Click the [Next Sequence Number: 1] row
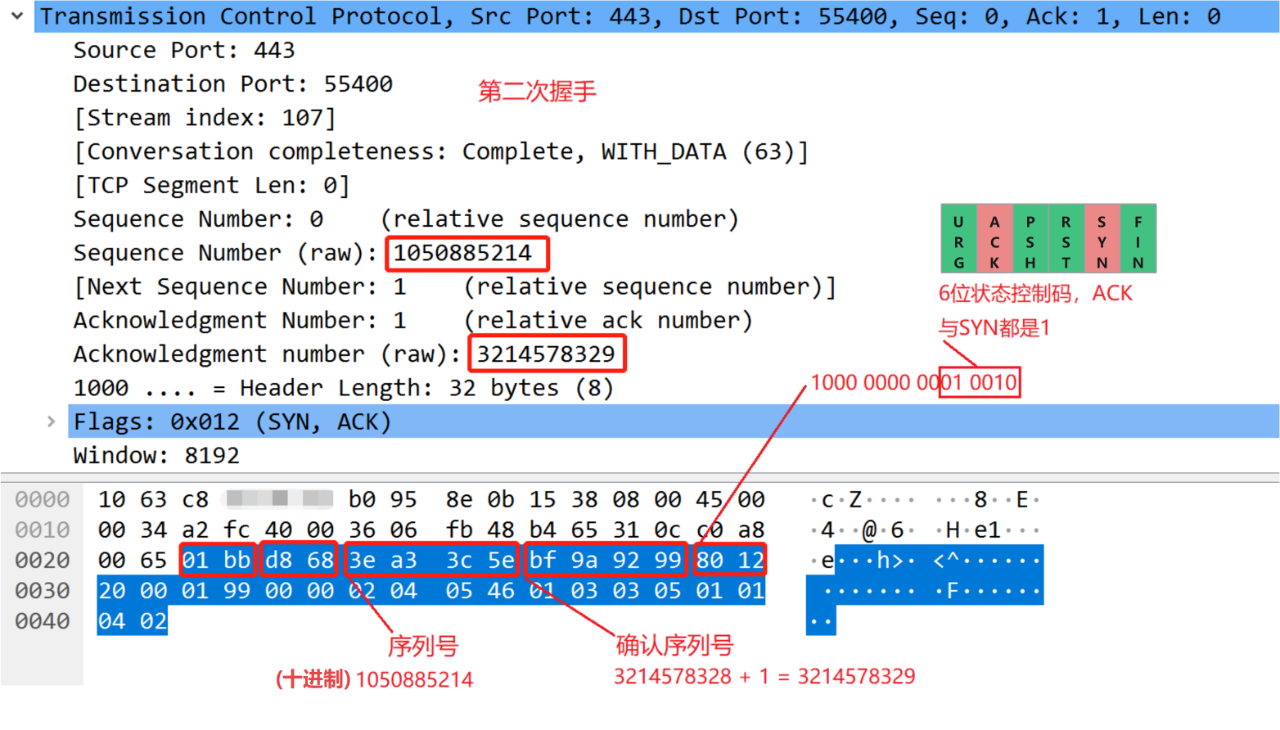Image resolution: width=1280 pixels, height=730 pixels. point(454,287)
